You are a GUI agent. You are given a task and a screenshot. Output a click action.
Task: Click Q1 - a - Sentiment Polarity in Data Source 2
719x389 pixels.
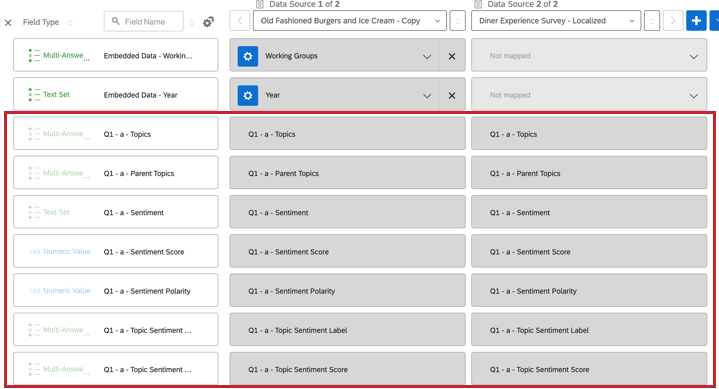point(589,290)
